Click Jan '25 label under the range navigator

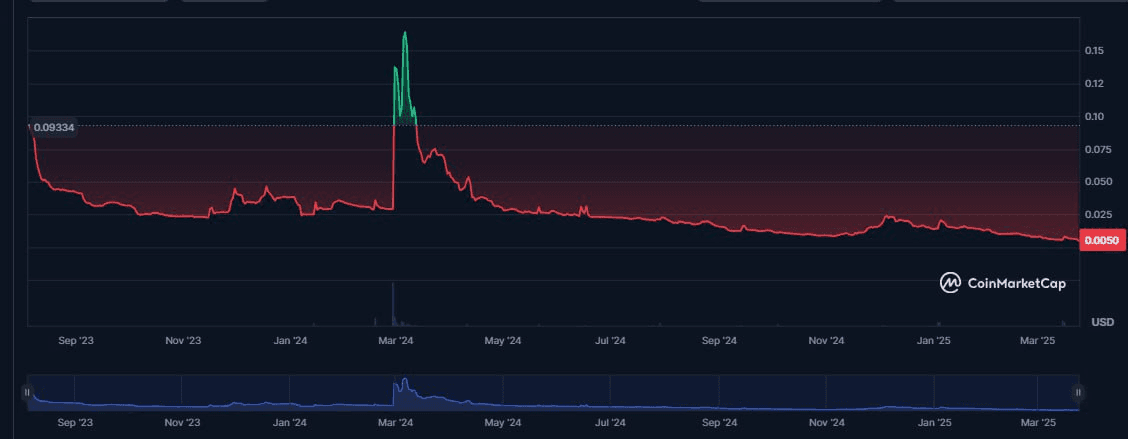point(934,424)
